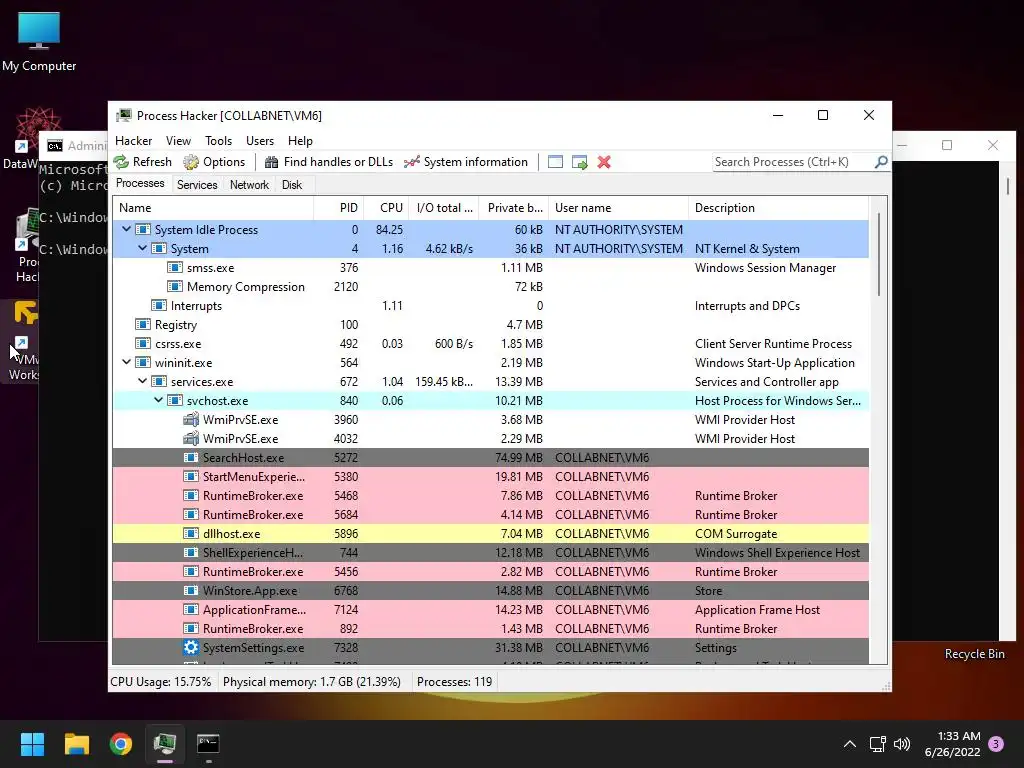Click the ApplicationFrameHost process icon
This screenshot has height=768, width=1024.
[x=191, y=609]
